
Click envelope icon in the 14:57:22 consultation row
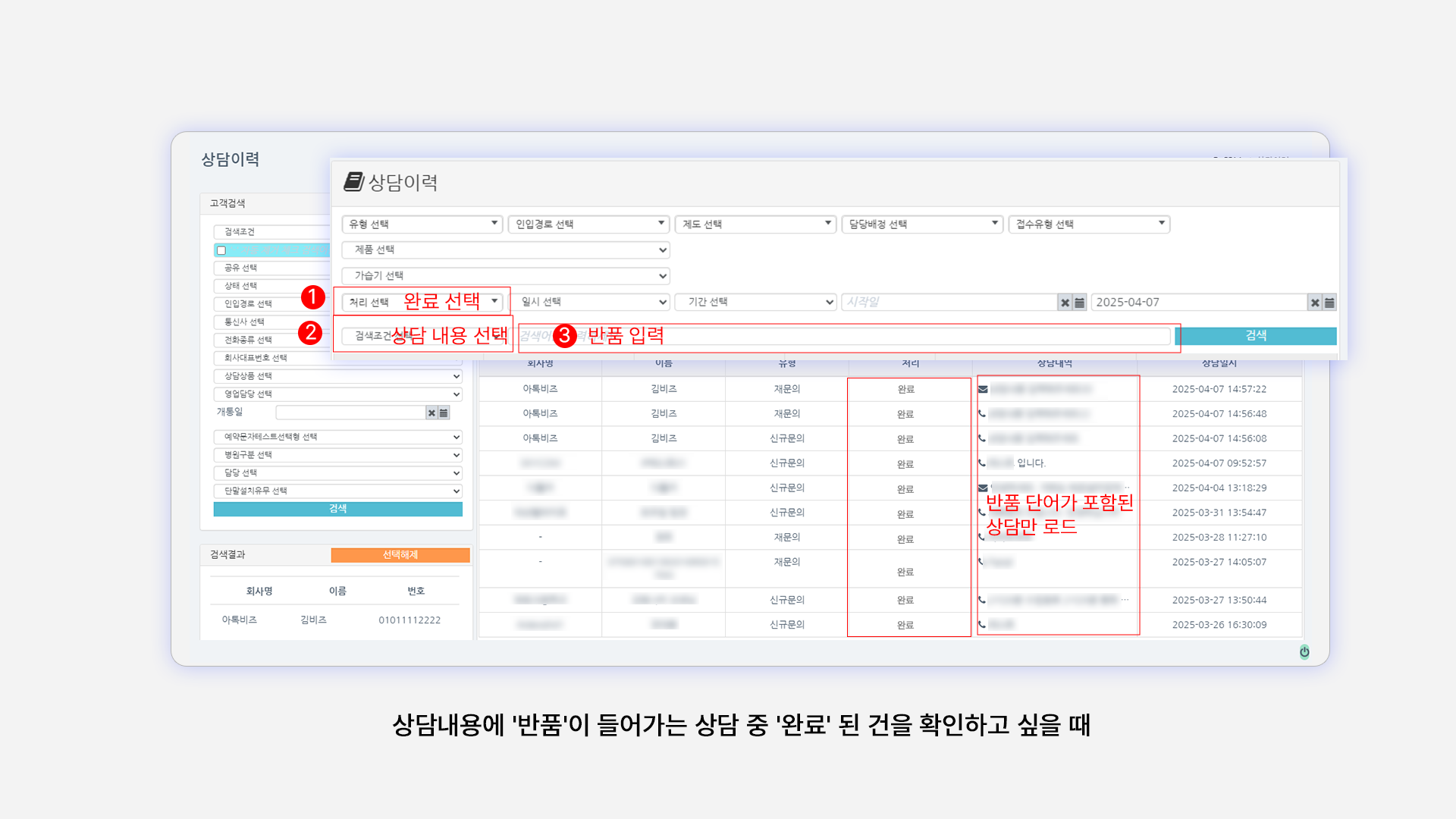point(983,389)
